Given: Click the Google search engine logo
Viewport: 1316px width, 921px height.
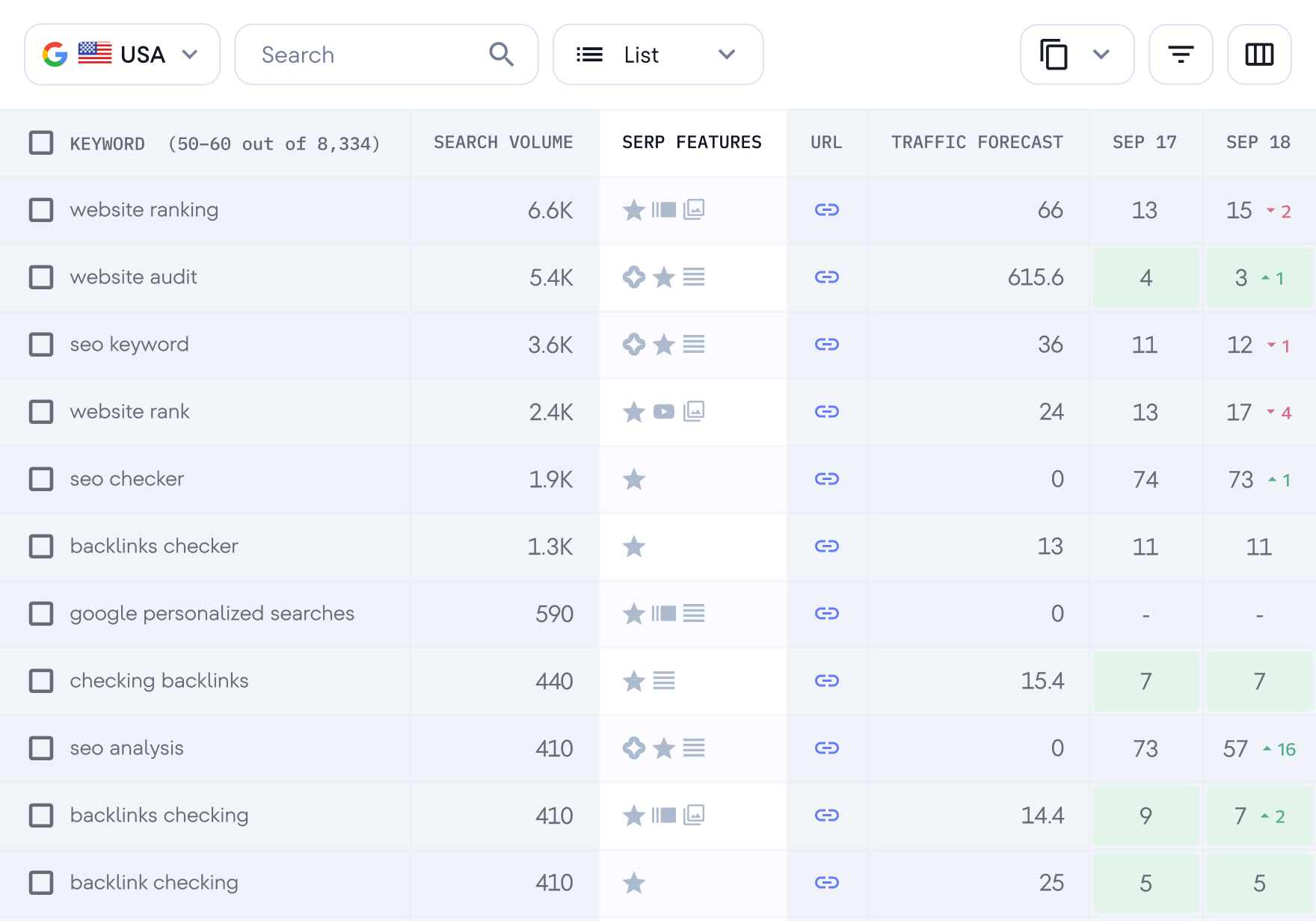Looking at the screenshot, I should [x=55, y=53].
